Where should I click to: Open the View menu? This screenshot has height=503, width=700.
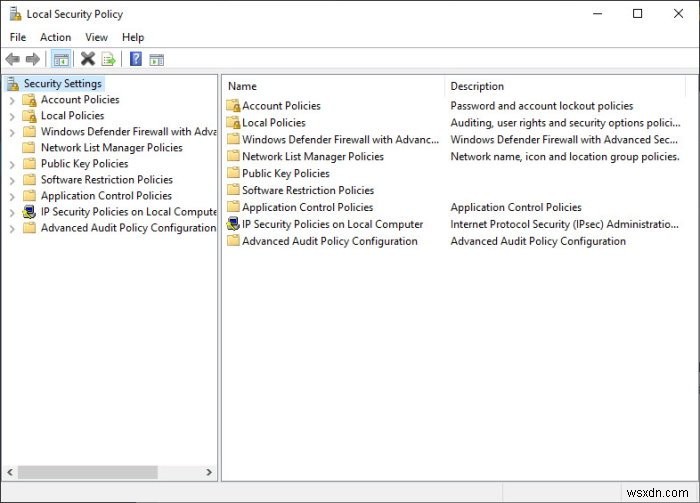(x=96, y=37)
